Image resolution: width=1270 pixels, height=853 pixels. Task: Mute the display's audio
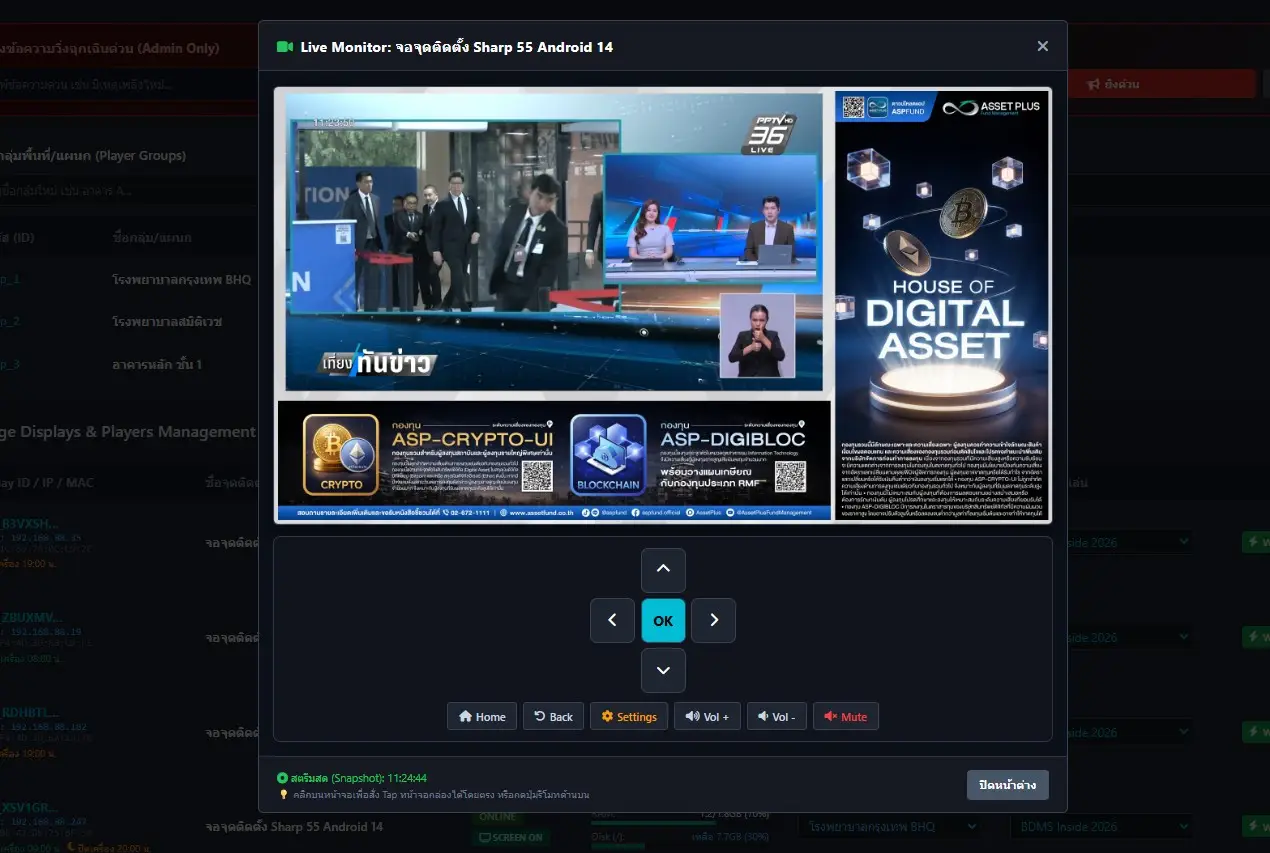click(845, 716)
